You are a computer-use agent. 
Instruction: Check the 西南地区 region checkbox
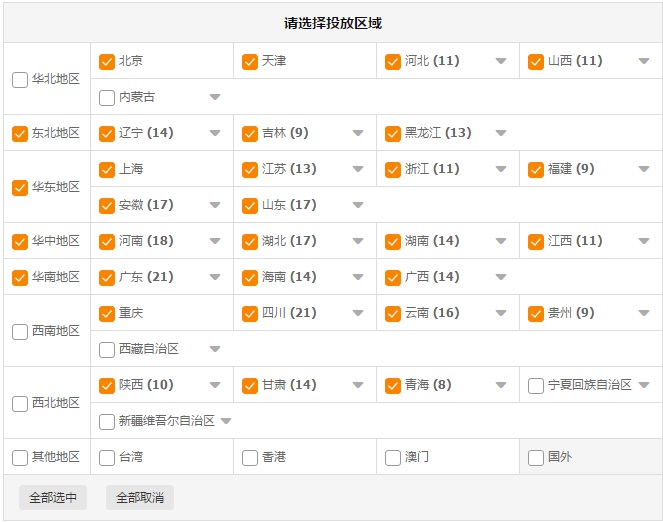pos(20,331)
